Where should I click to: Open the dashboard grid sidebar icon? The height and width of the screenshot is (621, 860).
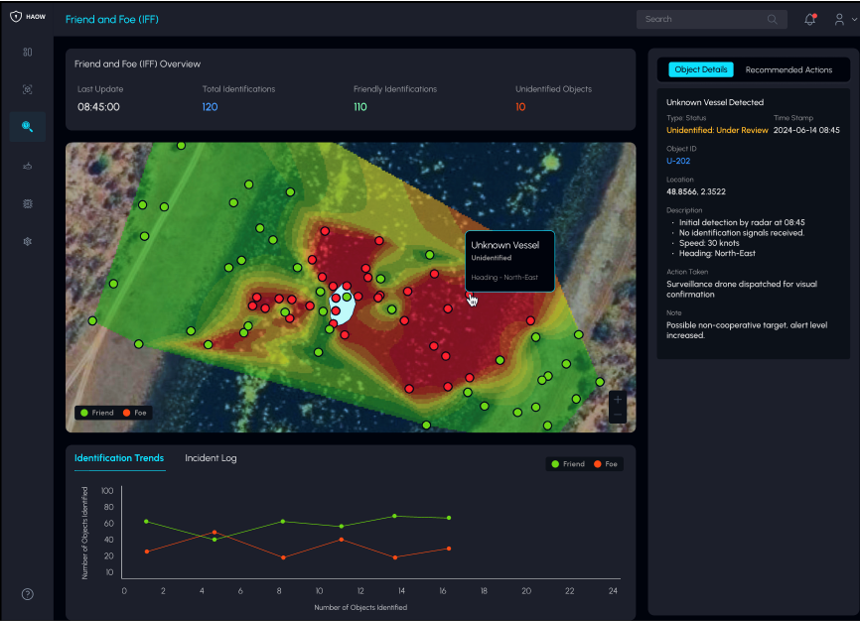tap(27, 52)
